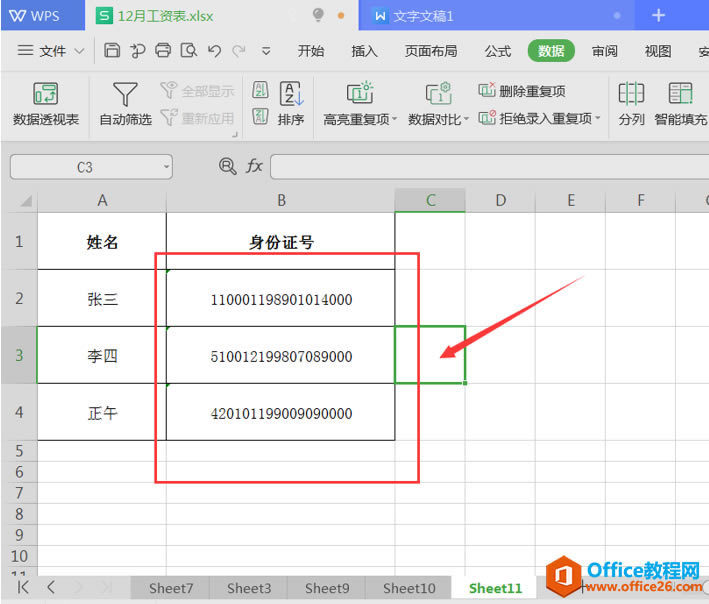709x604 pixels.
Task: Switch to Sheet9 tab
Action: point(326,588)
